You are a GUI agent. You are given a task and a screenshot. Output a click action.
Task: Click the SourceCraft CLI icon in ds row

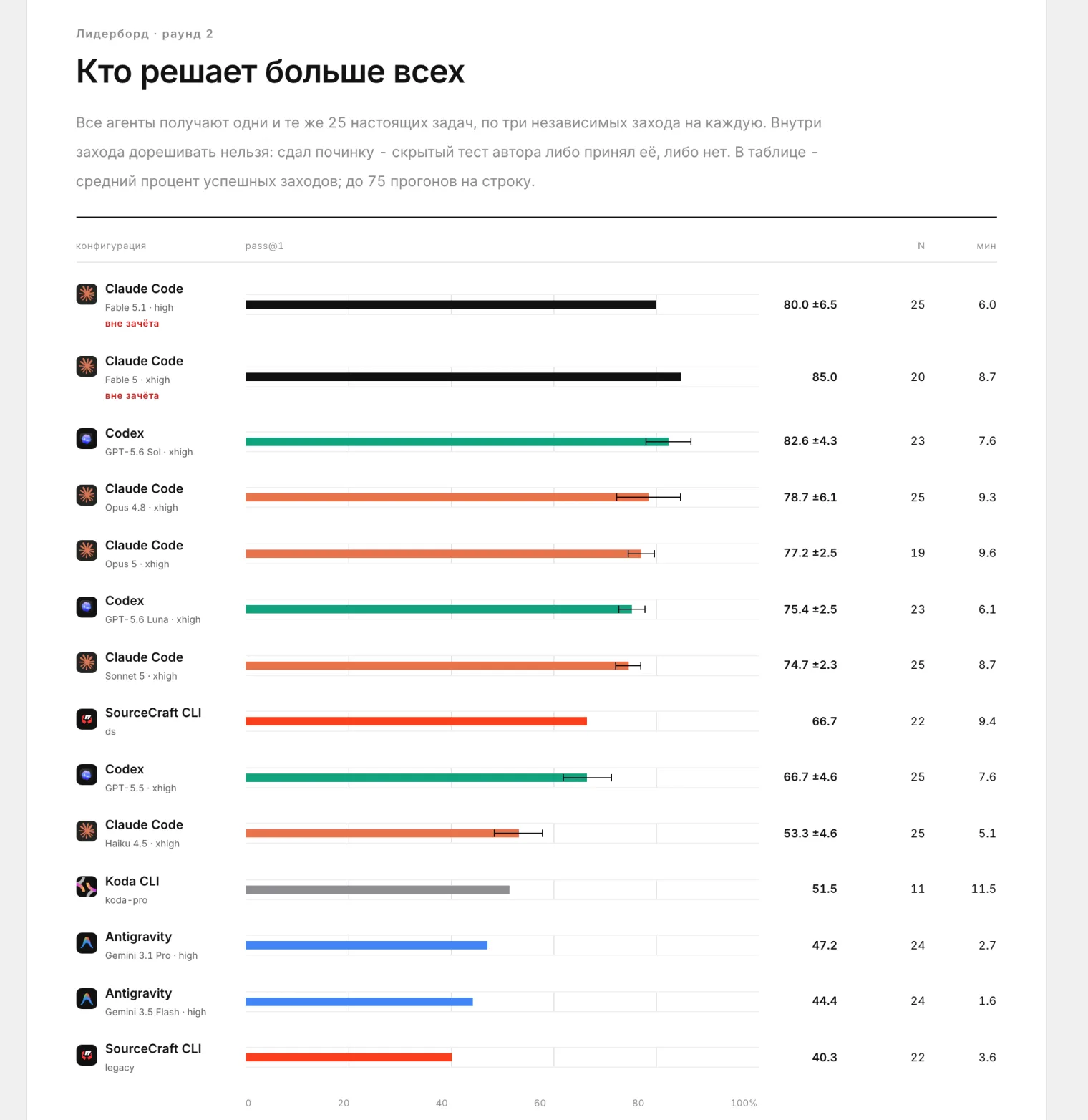[x=87, y=718]
